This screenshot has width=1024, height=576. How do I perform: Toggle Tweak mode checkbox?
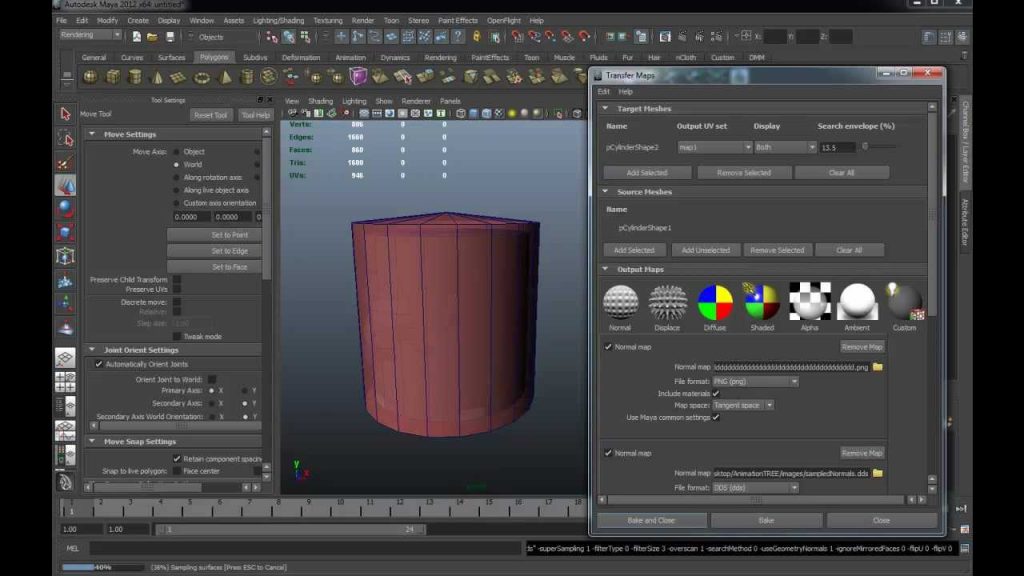tap(177, 336)
